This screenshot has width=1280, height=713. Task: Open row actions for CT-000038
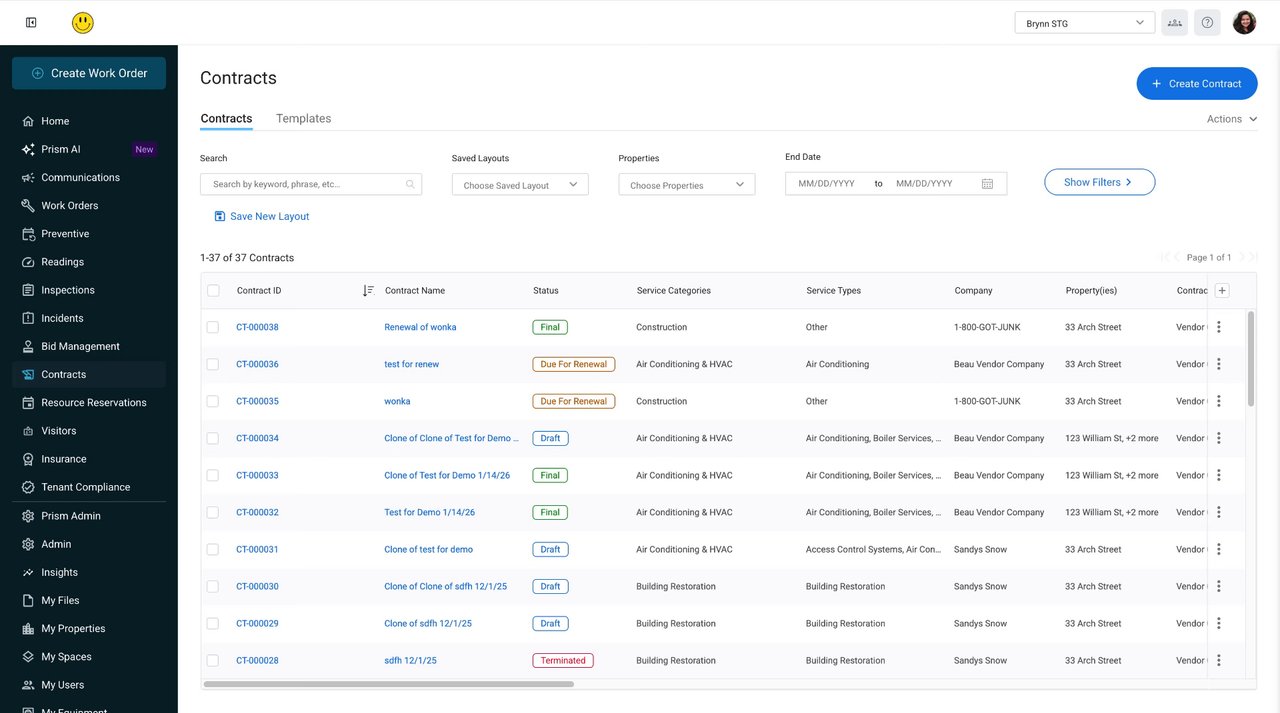click(1219, 327)
